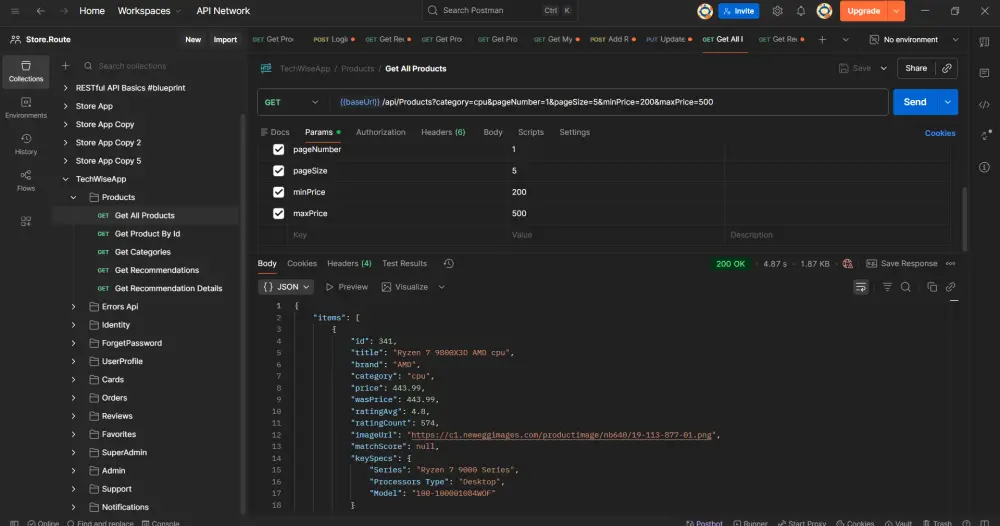
Task: Open the POST Login request tab
Action: point(334,40)
